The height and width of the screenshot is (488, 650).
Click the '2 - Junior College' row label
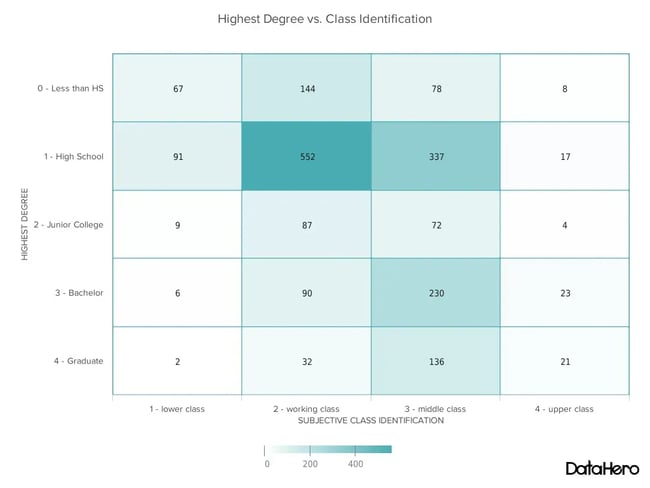click(x=66, y=224)
